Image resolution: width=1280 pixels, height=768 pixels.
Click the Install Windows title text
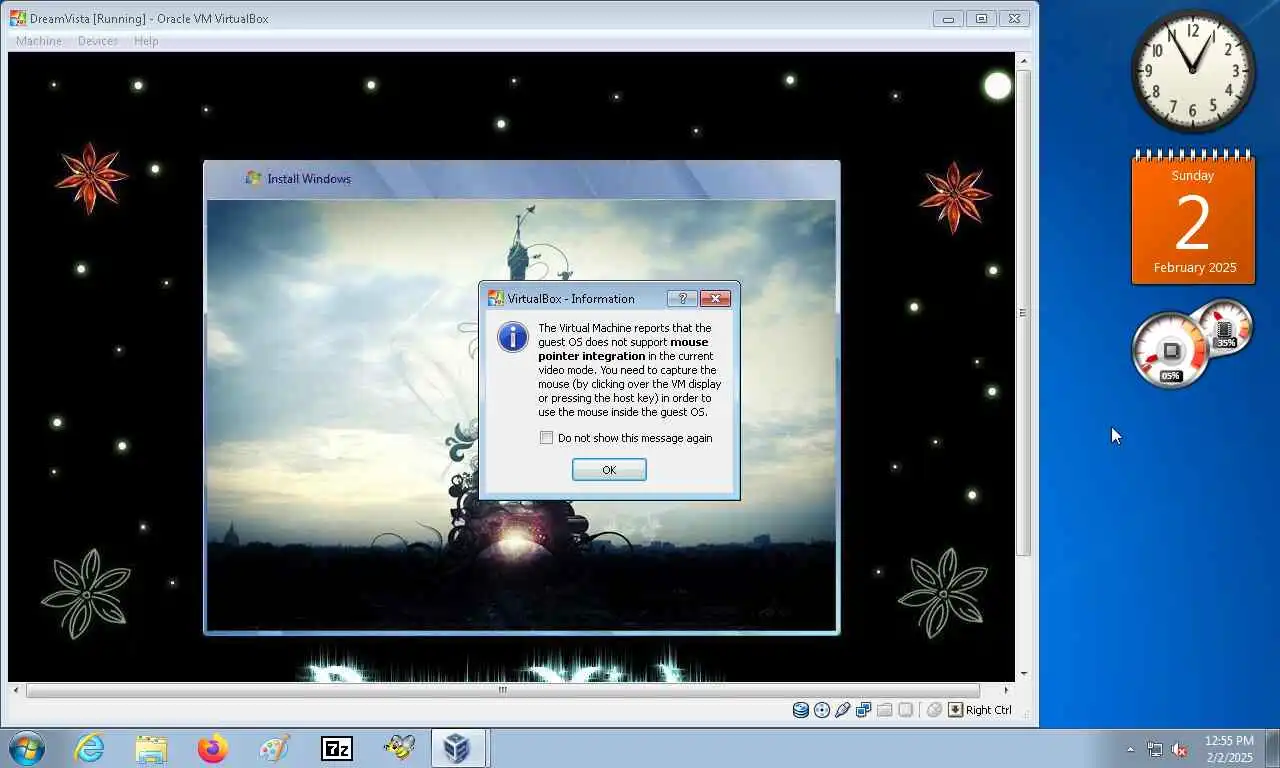(309, 179)
